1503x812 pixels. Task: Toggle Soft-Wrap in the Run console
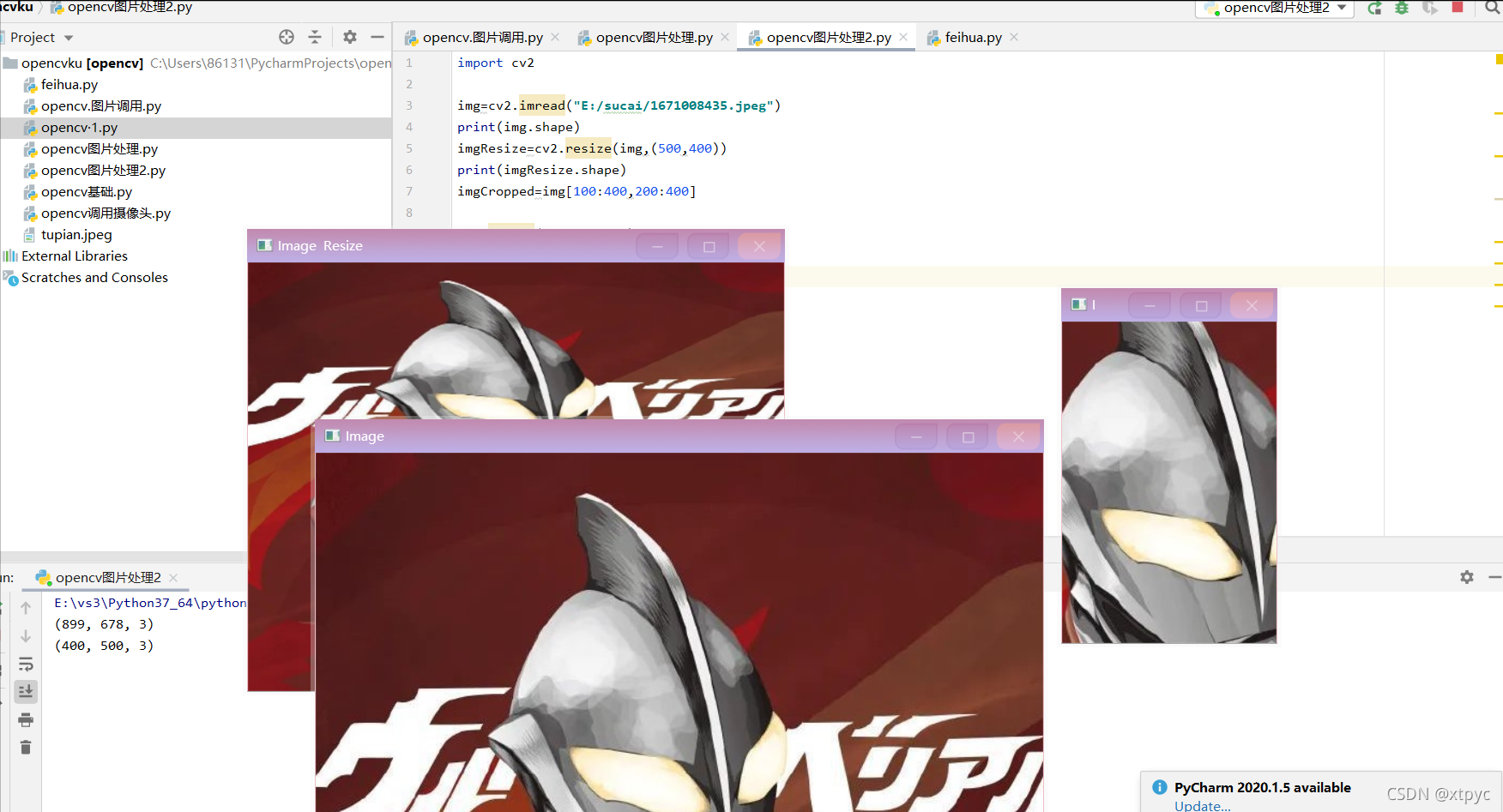26,665
